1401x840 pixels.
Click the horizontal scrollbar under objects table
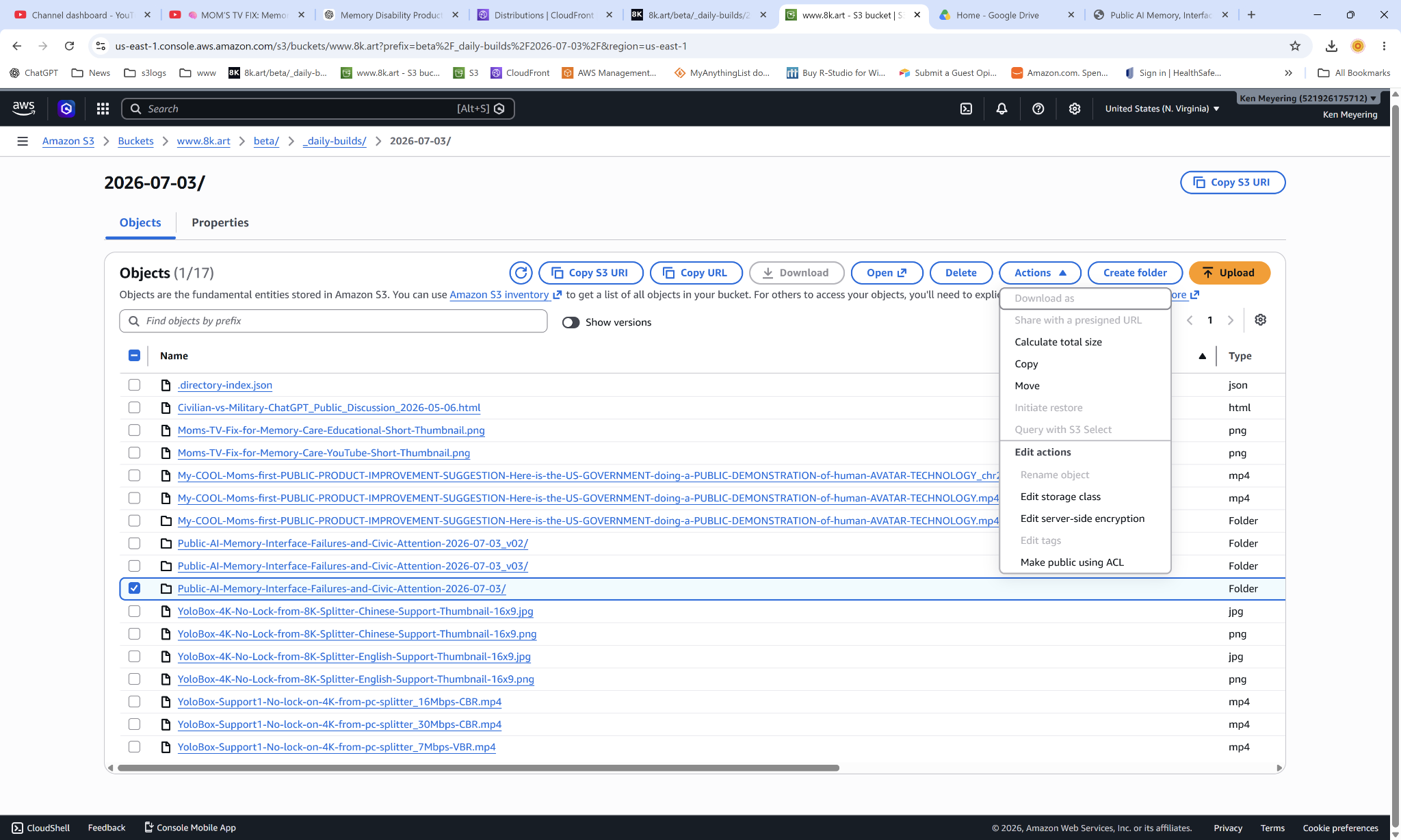click(x=478, y=768)
